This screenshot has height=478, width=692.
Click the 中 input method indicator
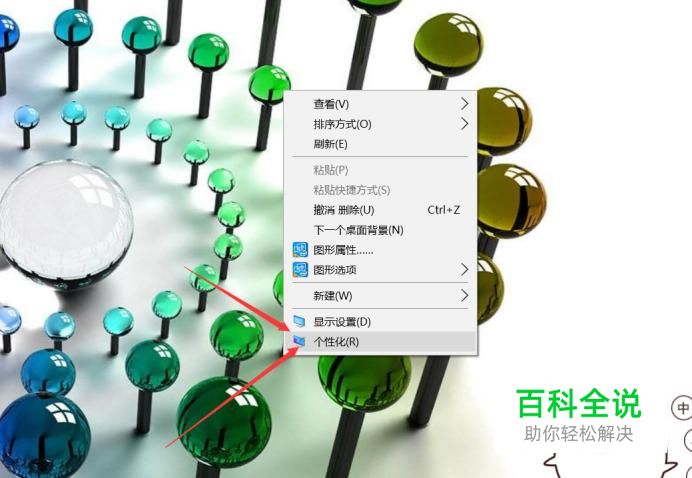pyautogui.click(x=682, y=408)
